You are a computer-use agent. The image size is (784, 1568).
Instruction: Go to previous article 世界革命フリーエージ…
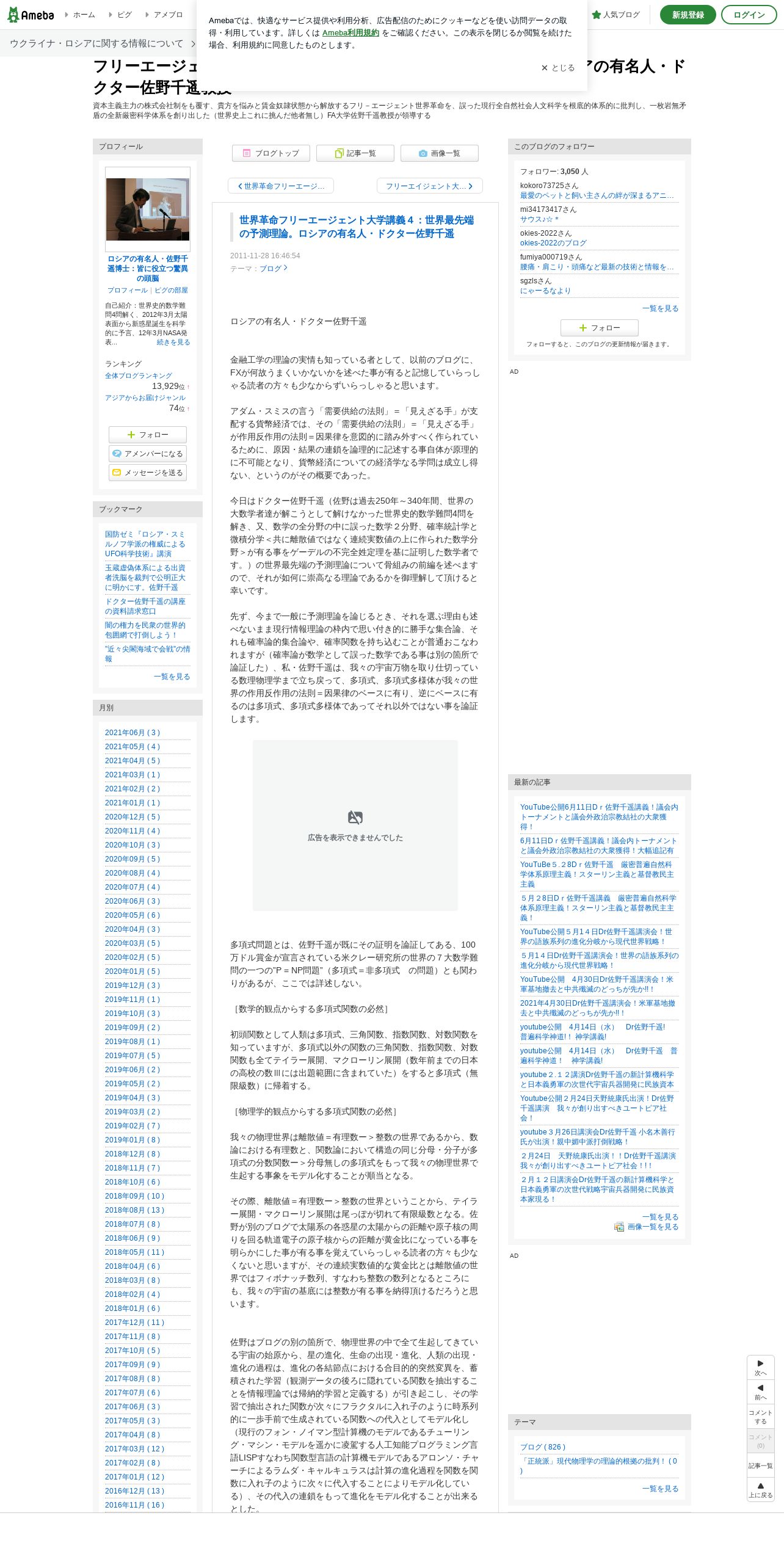[281, 186]
